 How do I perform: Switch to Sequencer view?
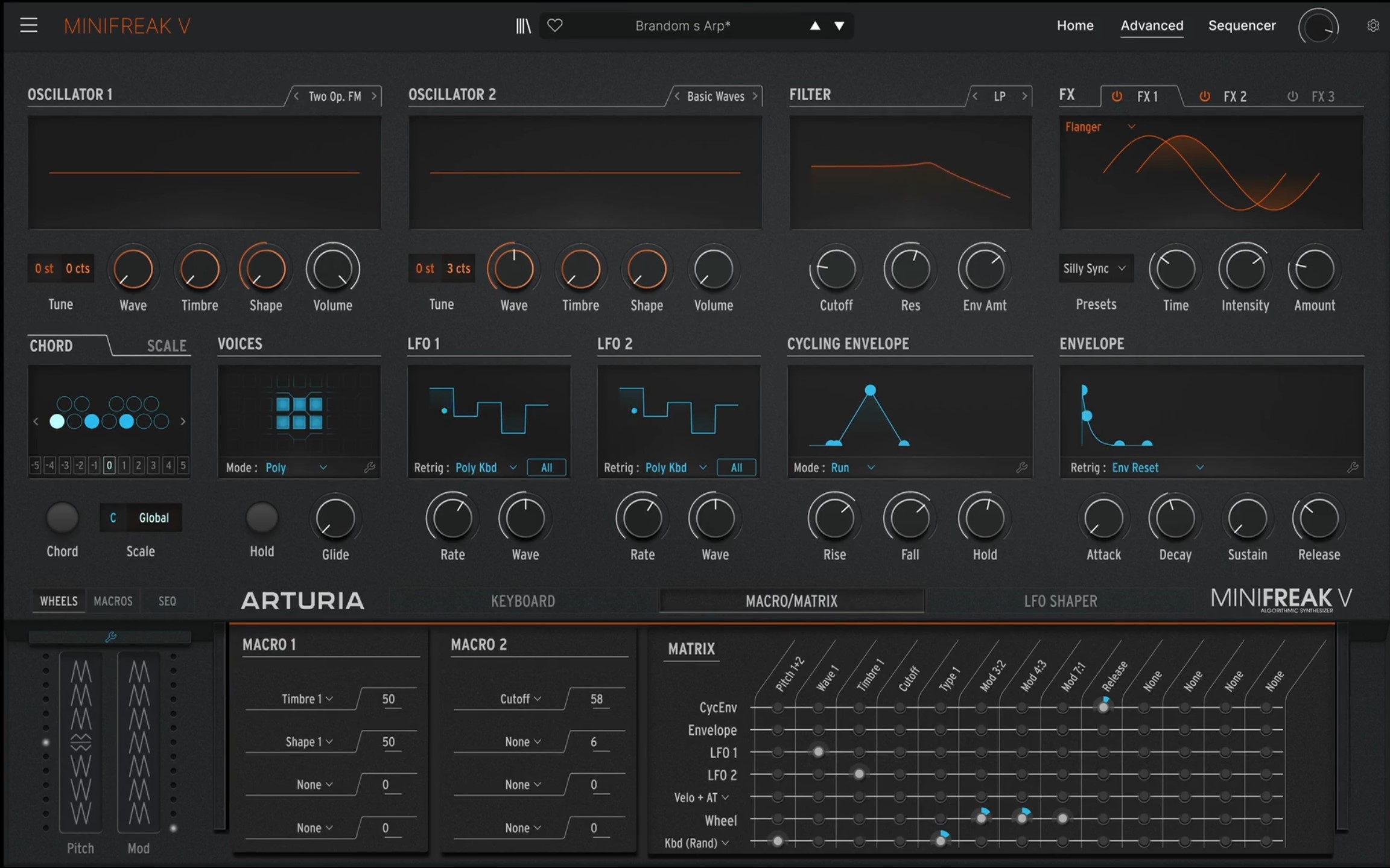1242,25
